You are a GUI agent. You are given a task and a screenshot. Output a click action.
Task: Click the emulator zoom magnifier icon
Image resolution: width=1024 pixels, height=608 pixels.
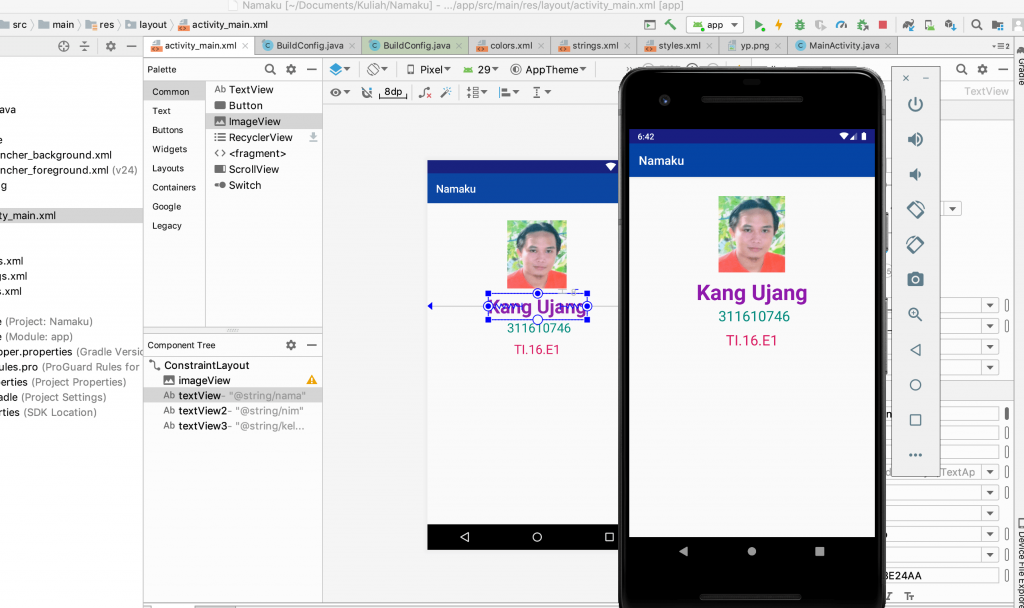tap(914, 314)
